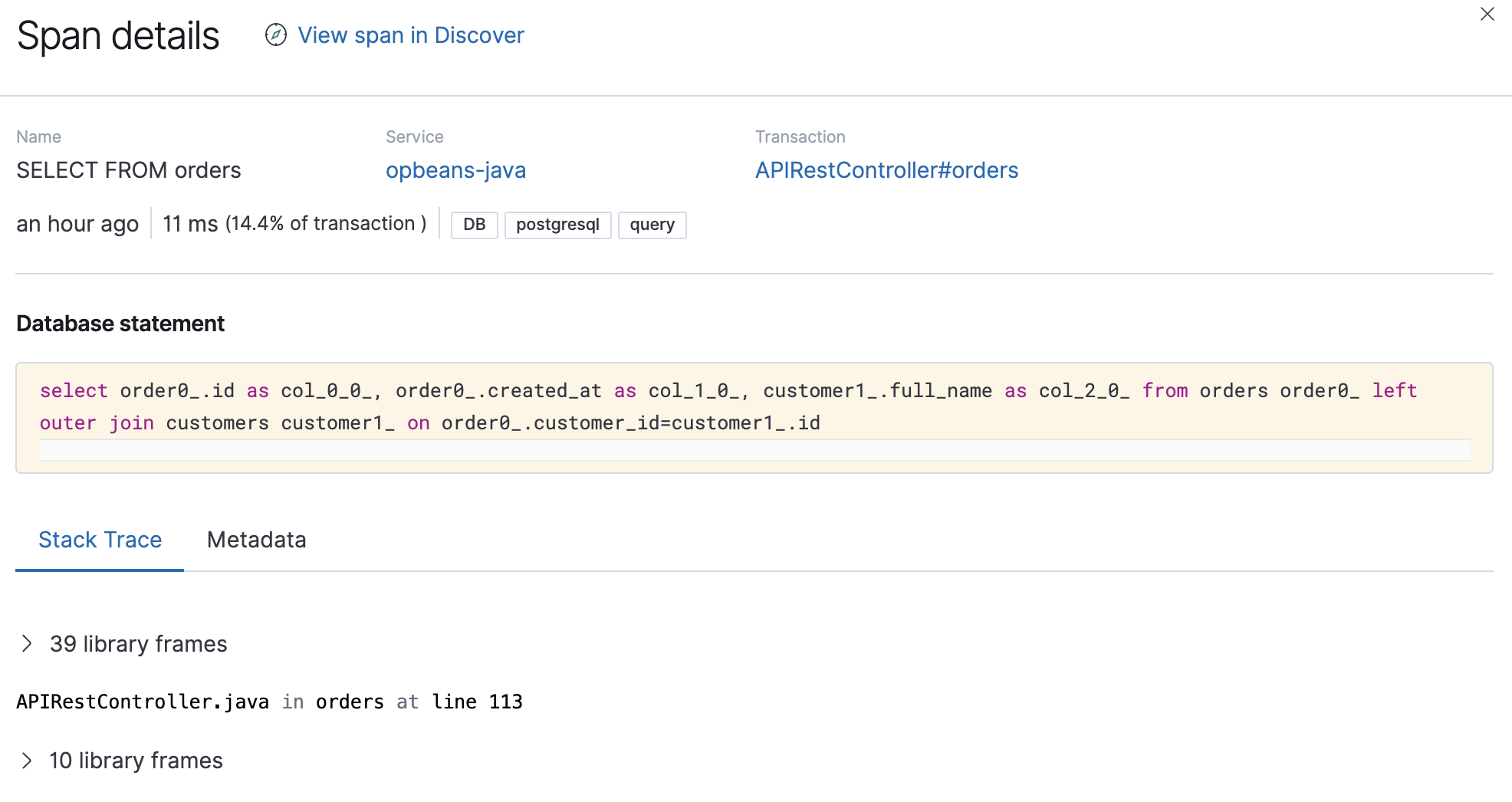
Task: Click the close X on the Span details flyout
Action: tap(1487, 14)
